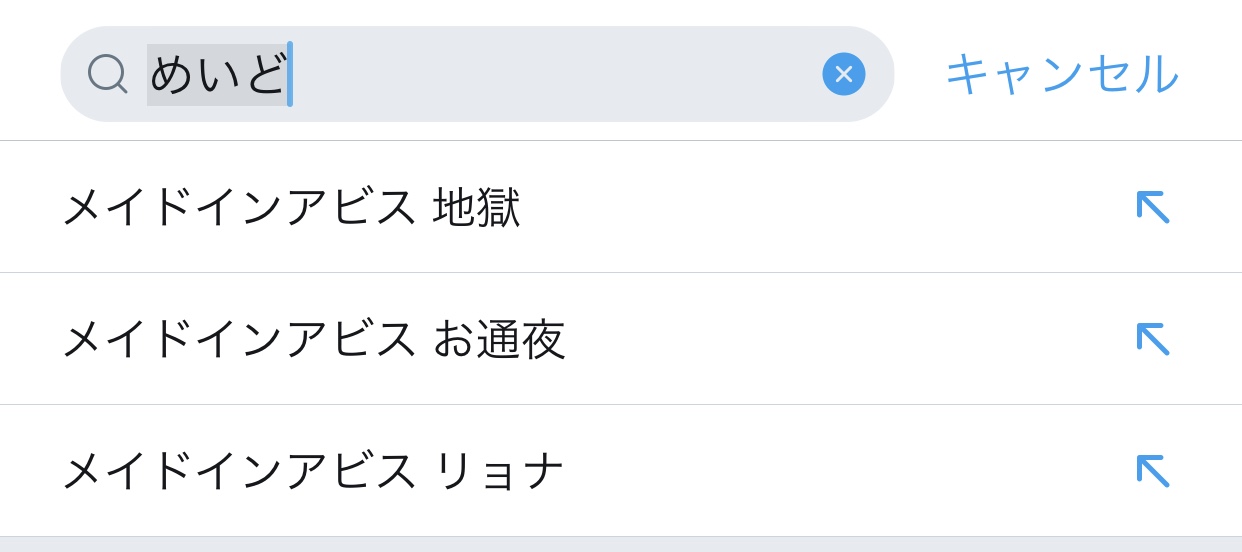1242x552 pixels.
Task: Insert メイドインアビス リョナ using its arrow
Action: [x=1152, y=471]
